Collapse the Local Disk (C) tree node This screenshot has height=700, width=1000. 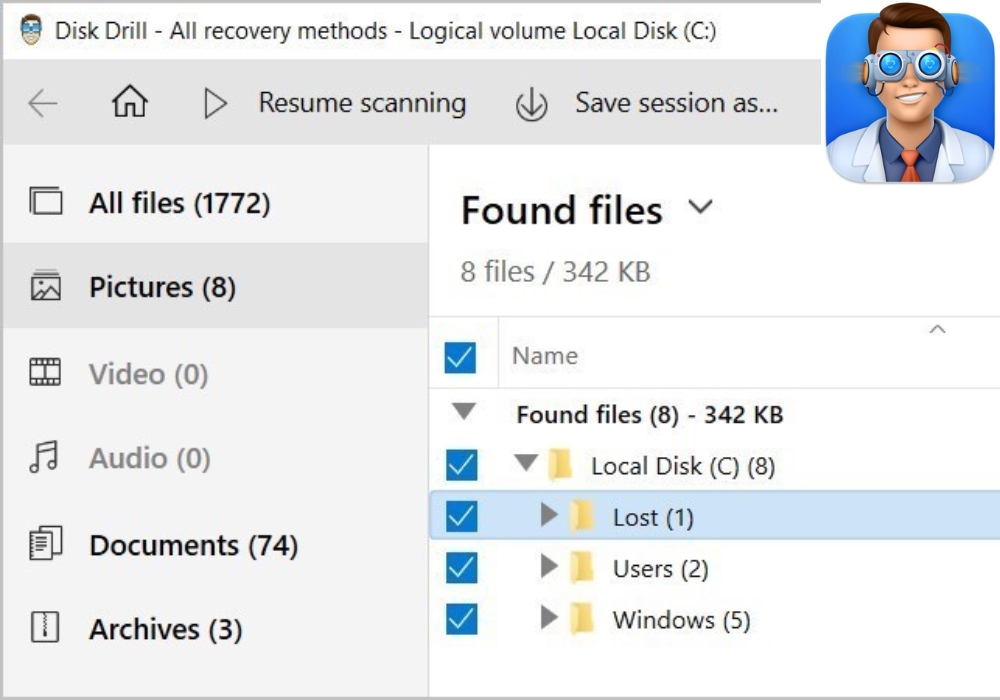click(526, 462)
